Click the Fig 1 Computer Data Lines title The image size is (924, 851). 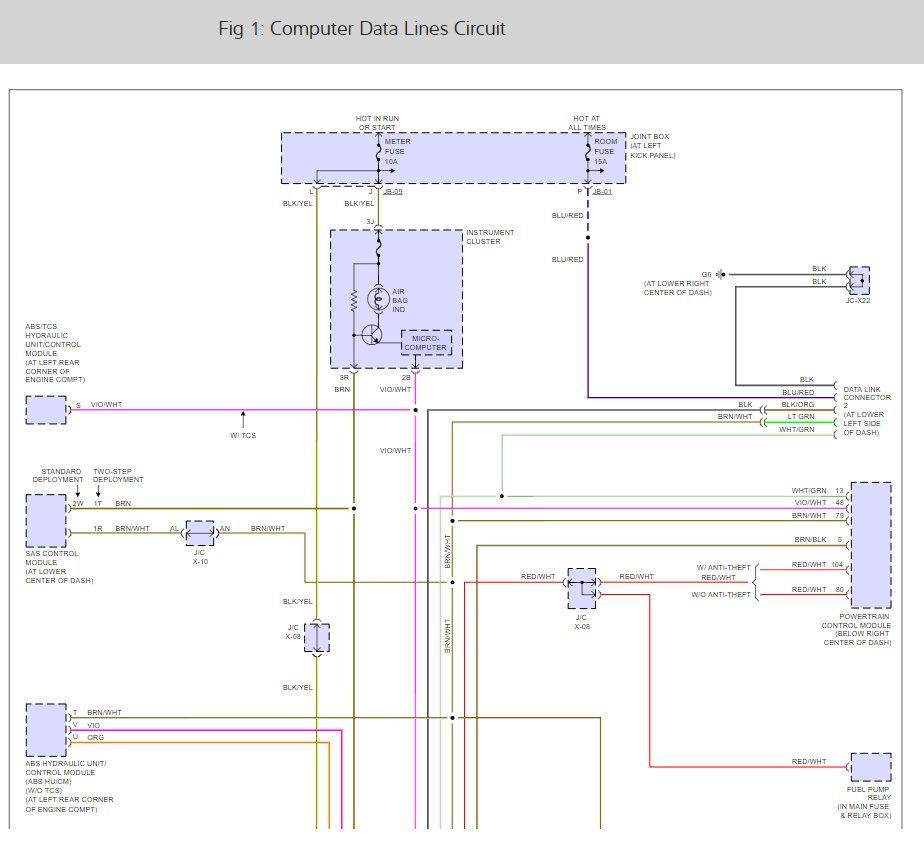362,29
